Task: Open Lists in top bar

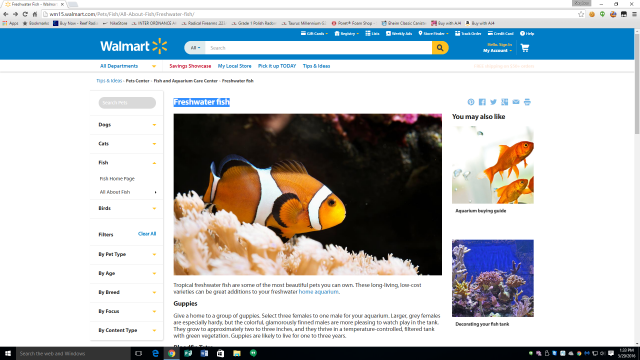Action: (372, 33)
